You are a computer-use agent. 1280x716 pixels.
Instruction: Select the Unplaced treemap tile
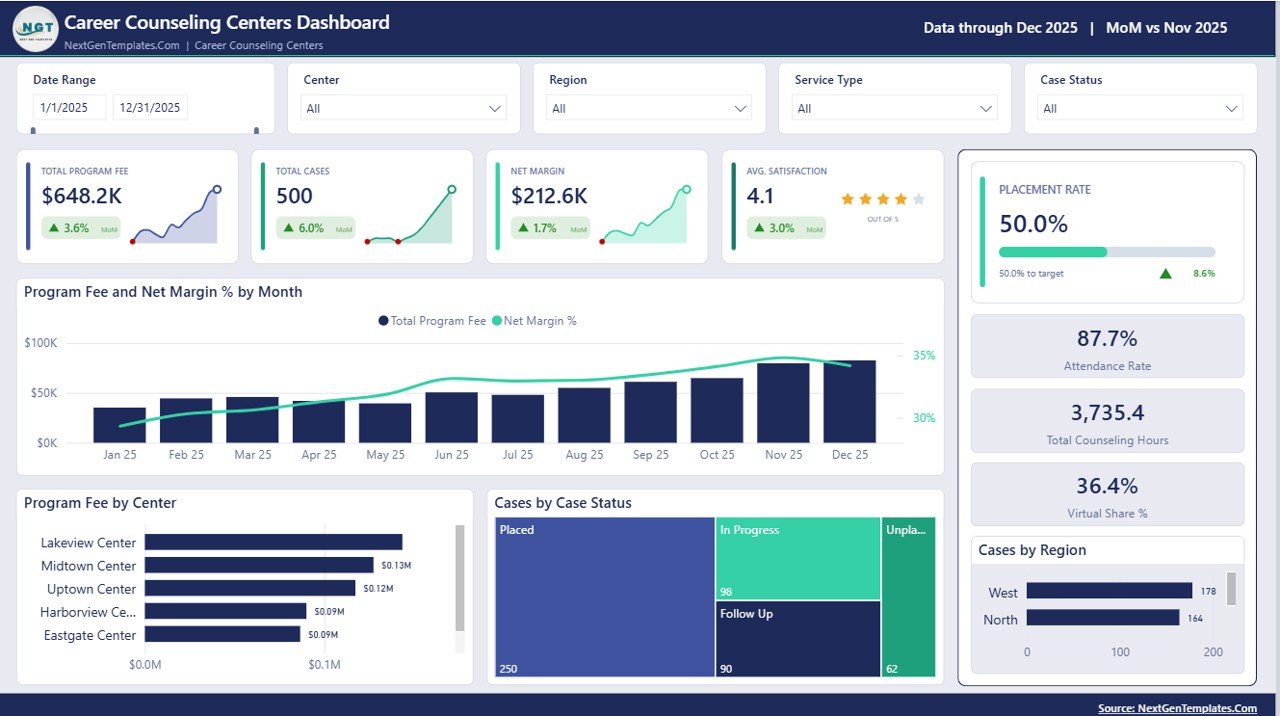(909, 597)
